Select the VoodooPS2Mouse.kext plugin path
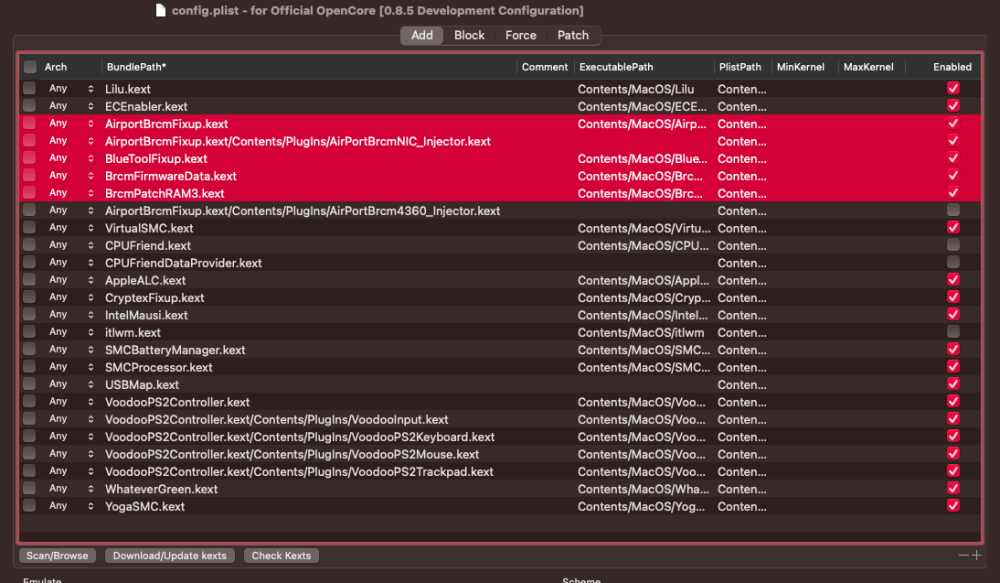 (x=292, y=454)
